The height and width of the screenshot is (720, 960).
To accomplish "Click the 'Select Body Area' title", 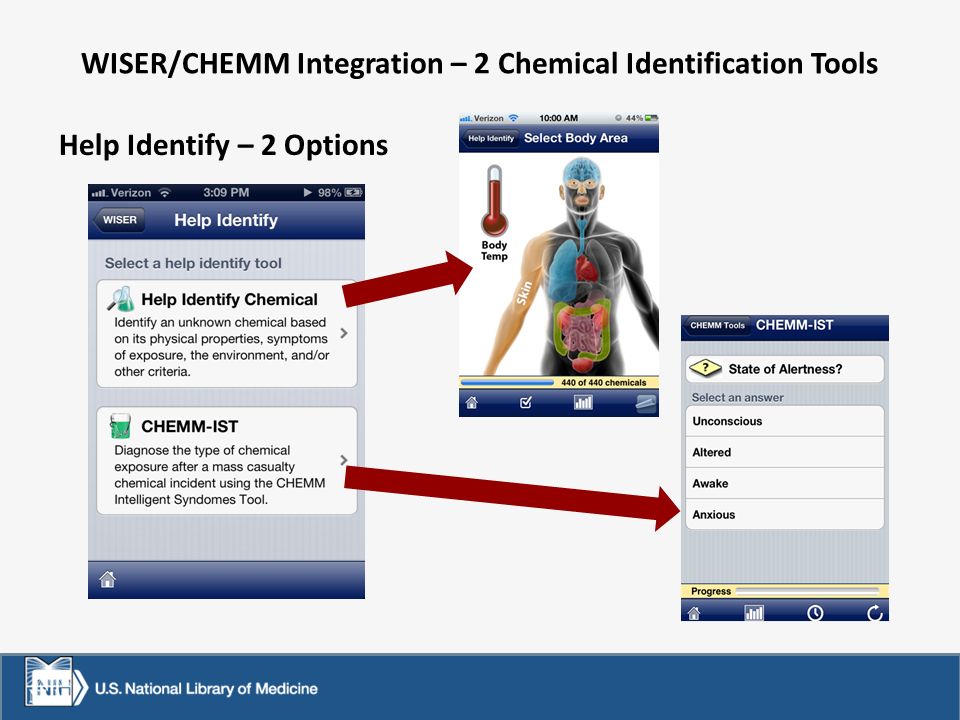I will (576, 138).
